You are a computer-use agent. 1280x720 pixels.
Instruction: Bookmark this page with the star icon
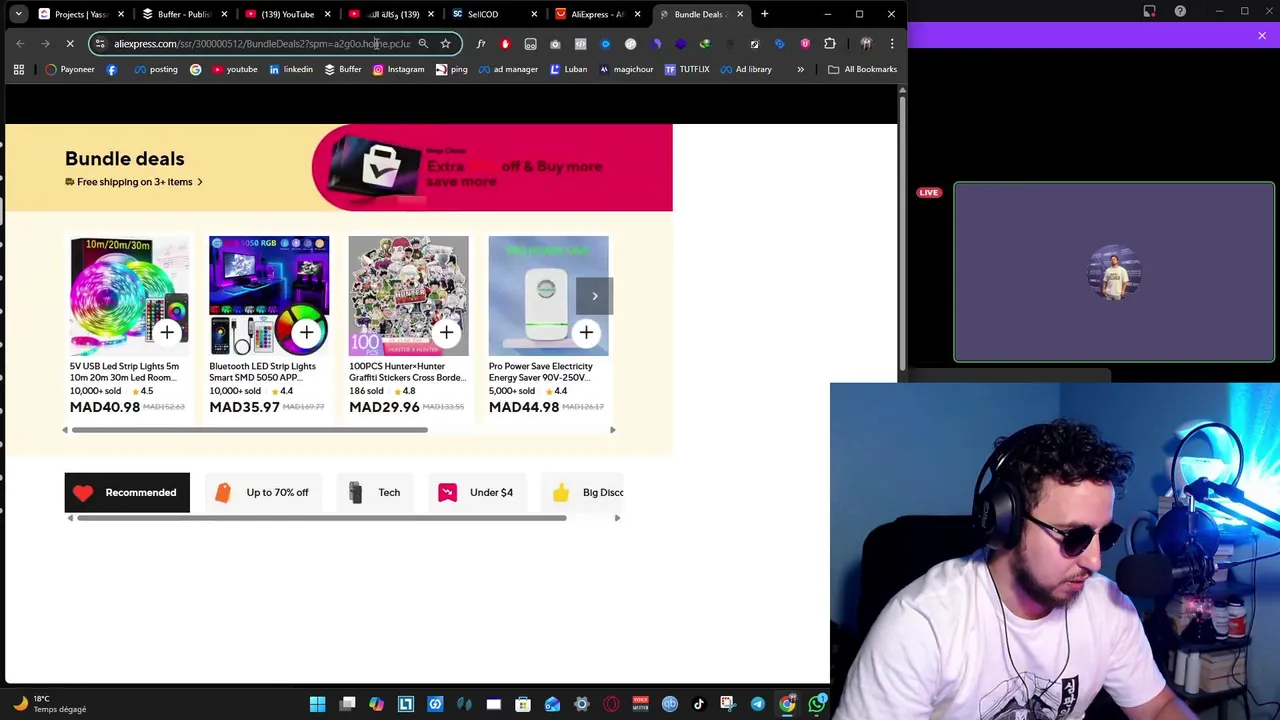tap(446, 44)
